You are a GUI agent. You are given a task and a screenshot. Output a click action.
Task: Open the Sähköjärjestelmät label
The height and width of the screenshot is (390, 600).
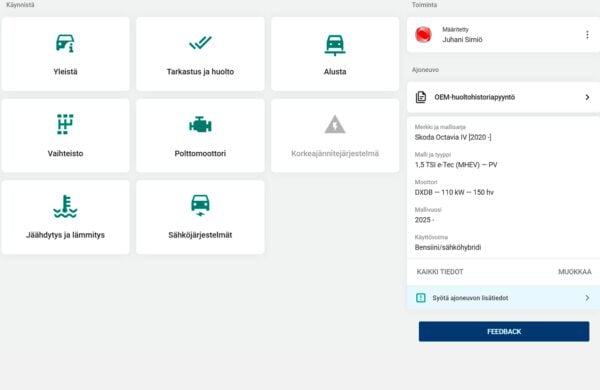click(x=200, y=235)
